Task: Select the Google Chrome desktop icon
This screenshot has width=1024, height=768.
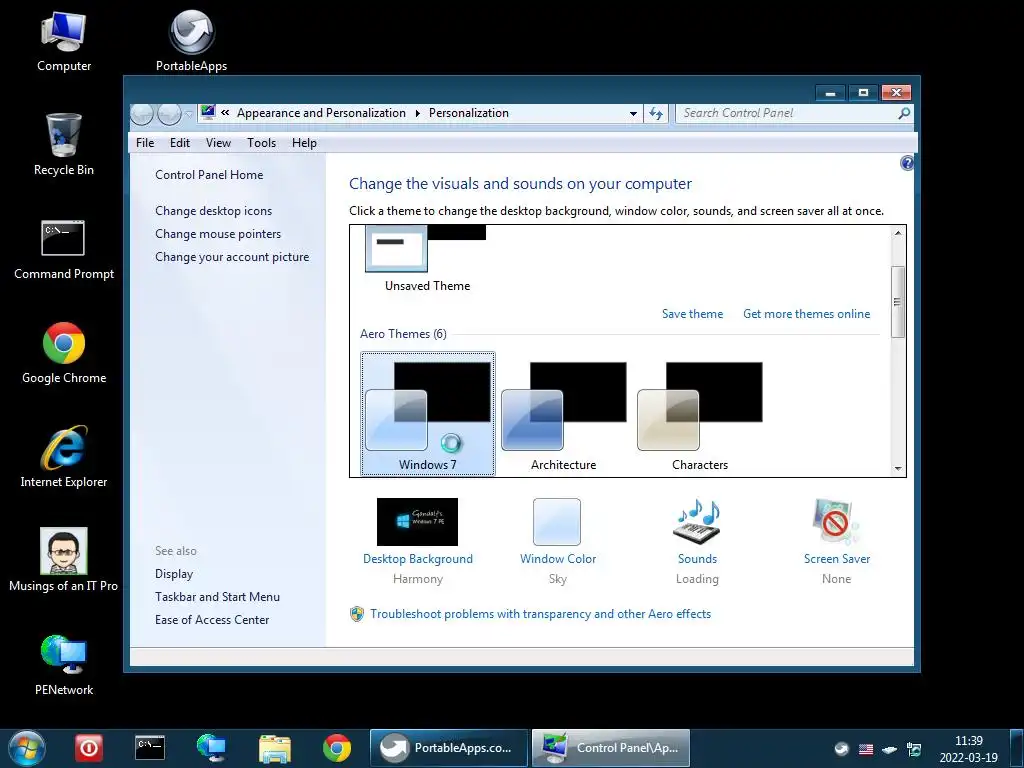Action: (x=63, y=353)
